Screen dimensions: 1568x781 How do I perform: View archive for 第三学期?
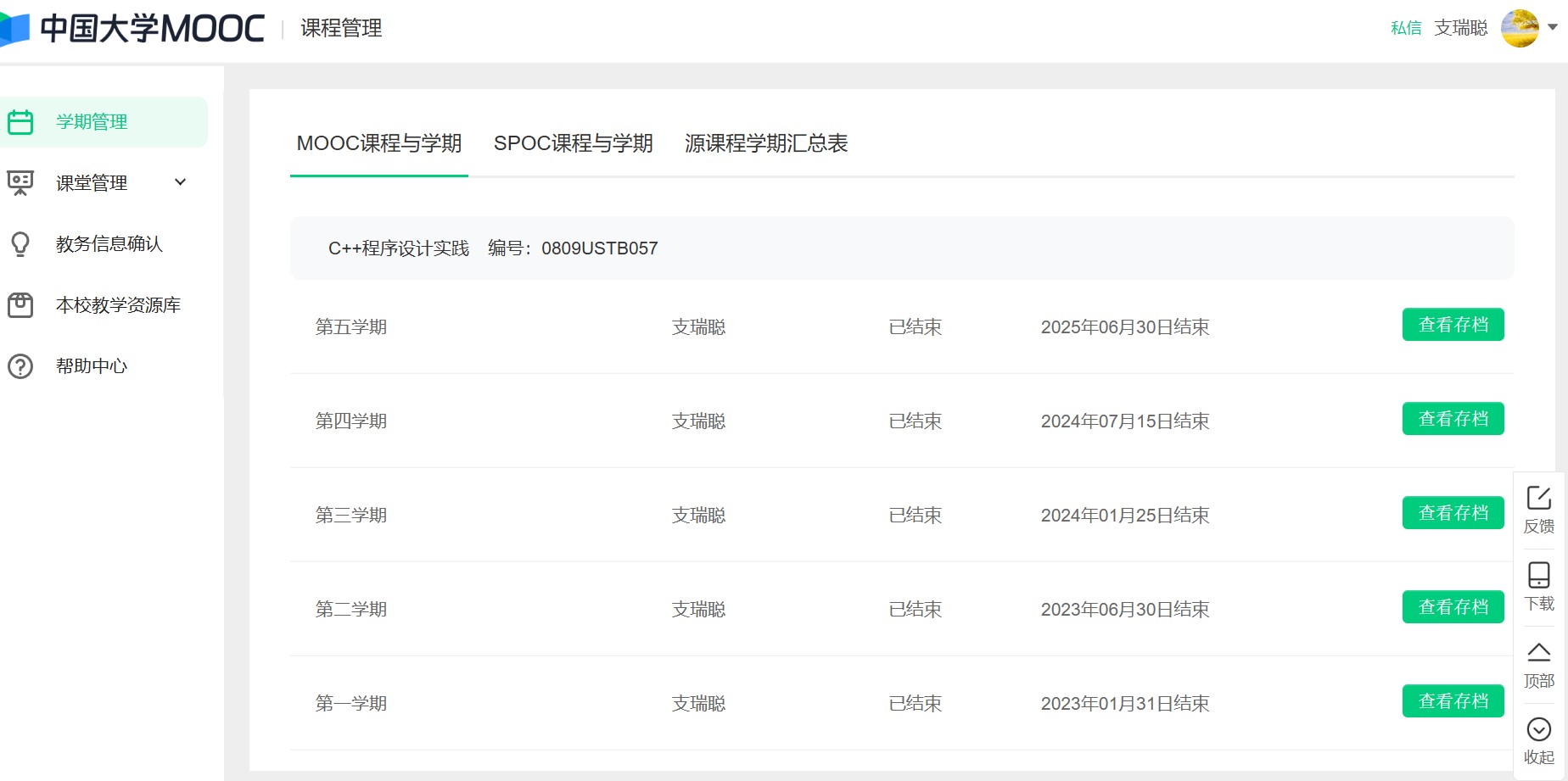pyautogui.click(x=1453, y=513)
